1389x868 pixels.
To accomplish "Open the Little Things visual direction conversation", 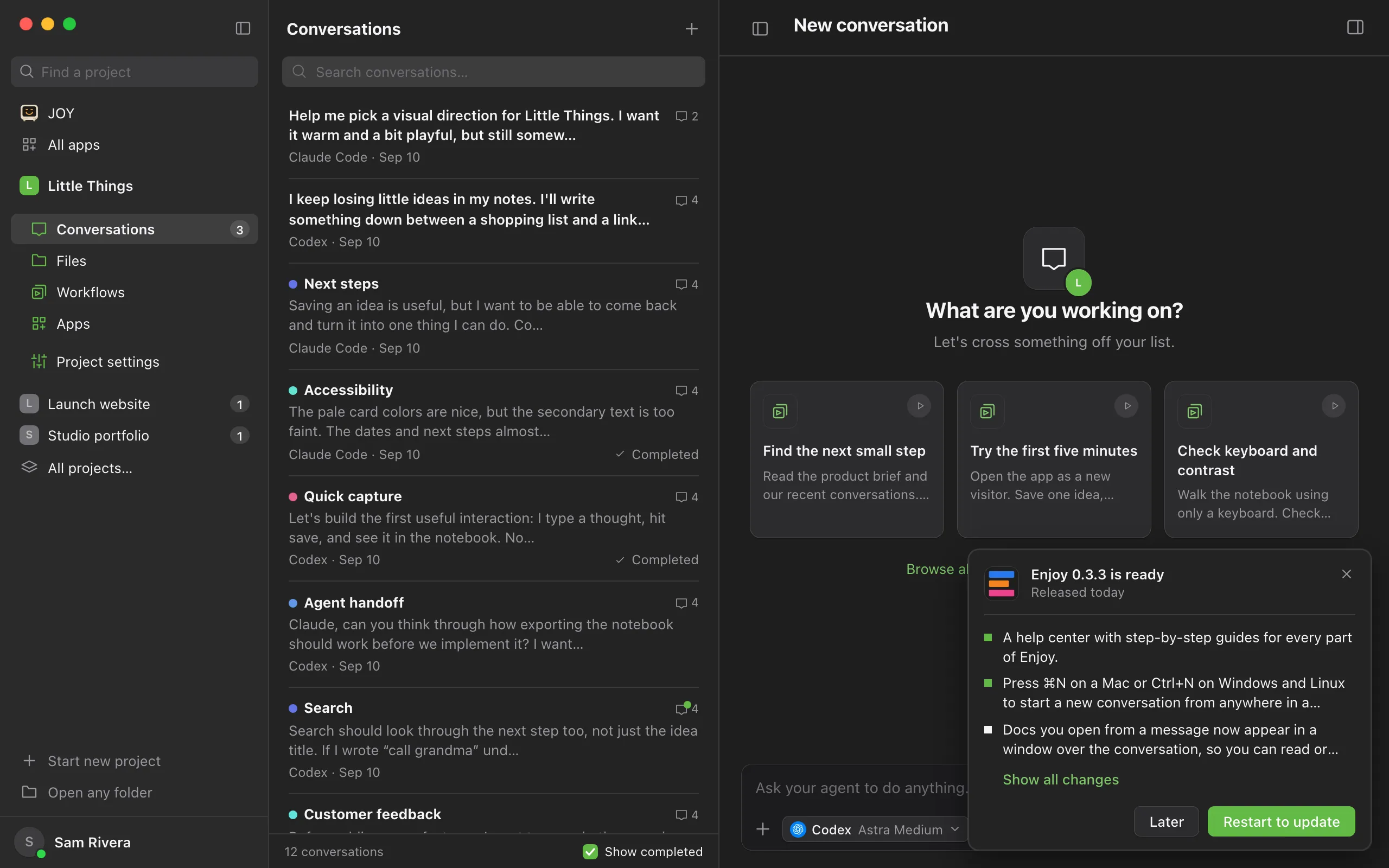I will [494, 136].
